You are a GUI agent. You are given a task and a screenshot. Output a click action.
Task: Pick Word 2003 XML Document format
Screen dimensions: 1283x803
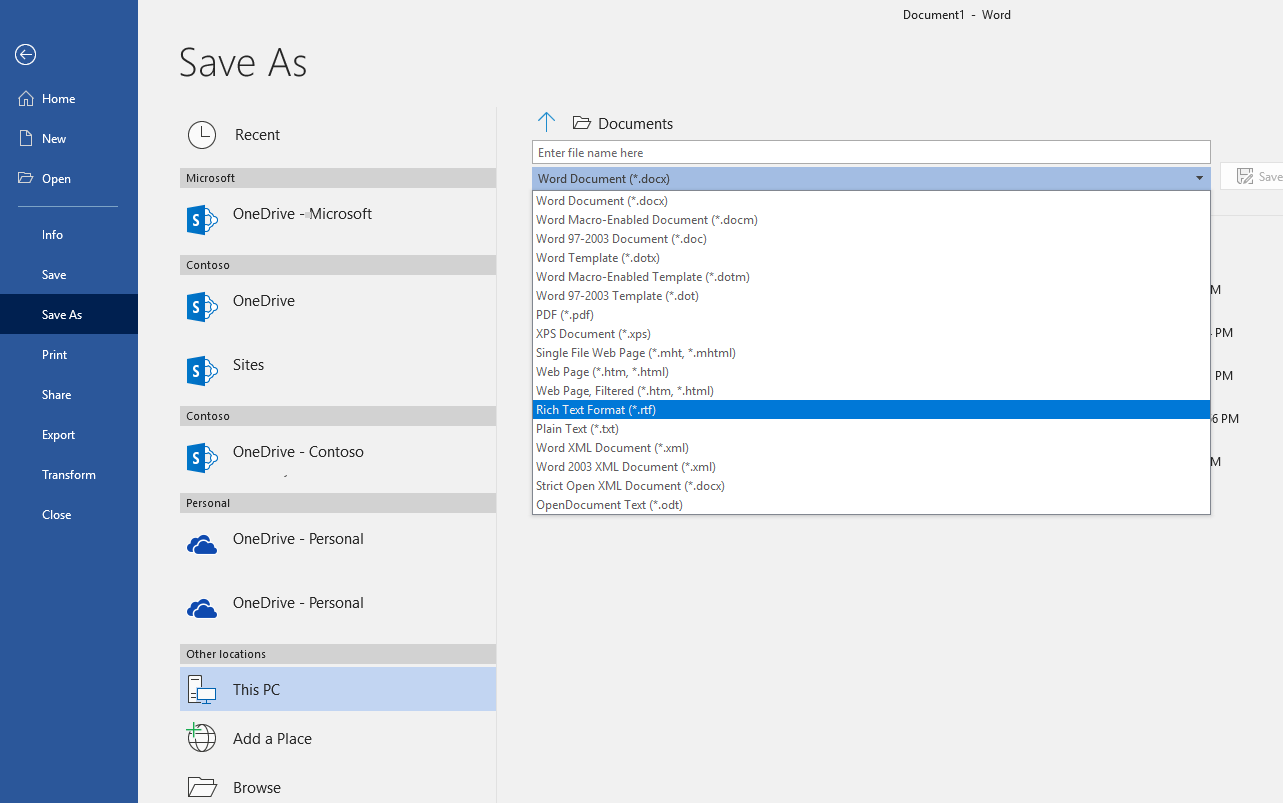pos(871,467)
